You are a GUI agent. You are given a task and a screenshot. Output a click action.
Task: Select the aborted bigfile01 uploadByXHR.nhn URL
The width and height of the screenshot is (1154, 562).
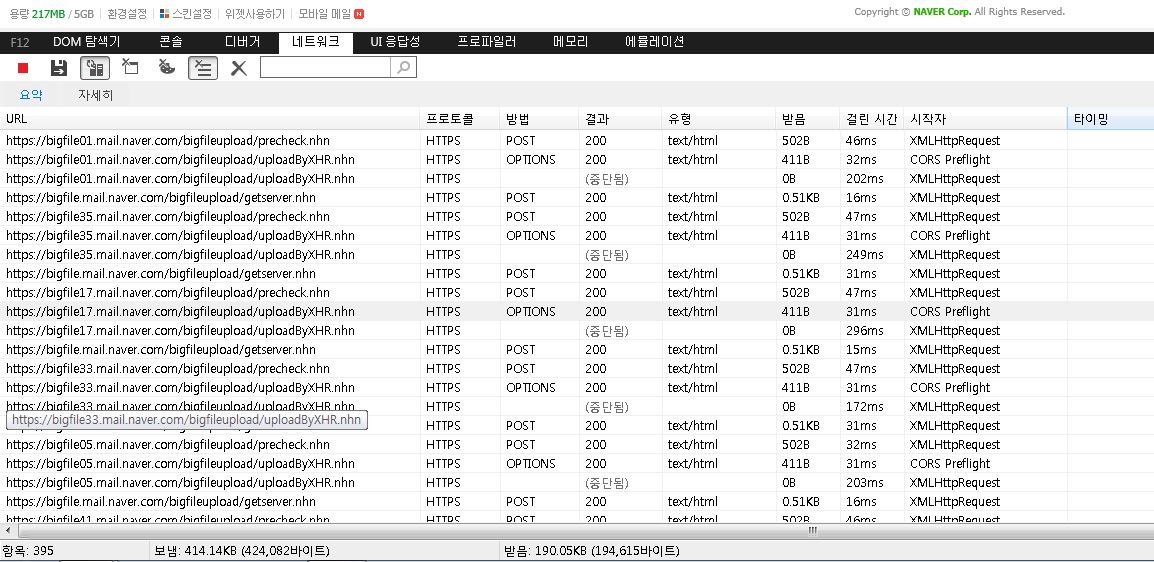click(x=180, y=179)
